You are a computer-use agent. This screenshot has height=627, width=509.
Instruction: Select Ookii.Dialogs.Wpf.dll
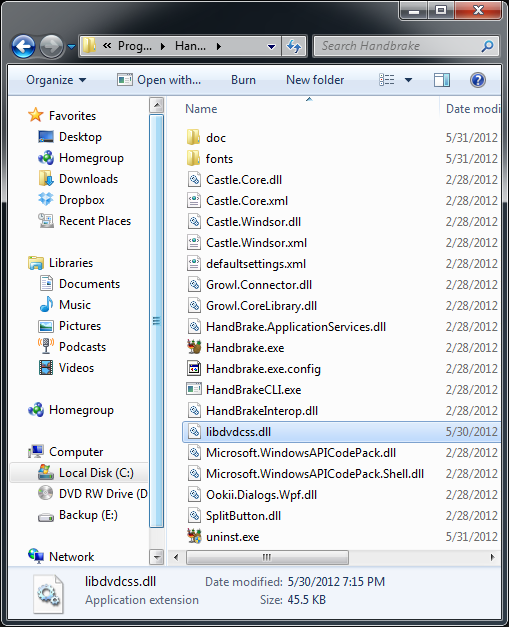pyautogui.click(x=261, y=495)
